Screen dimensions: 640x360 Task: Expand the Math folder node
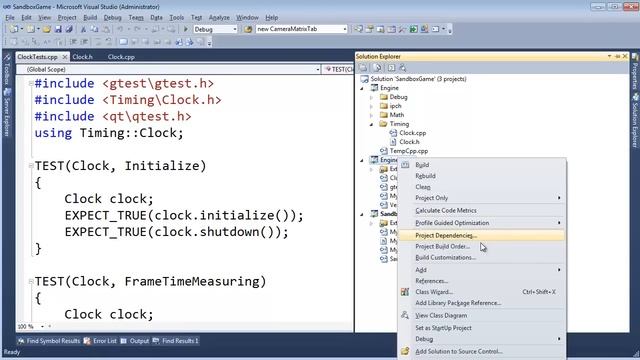click(x=371, y=115)
